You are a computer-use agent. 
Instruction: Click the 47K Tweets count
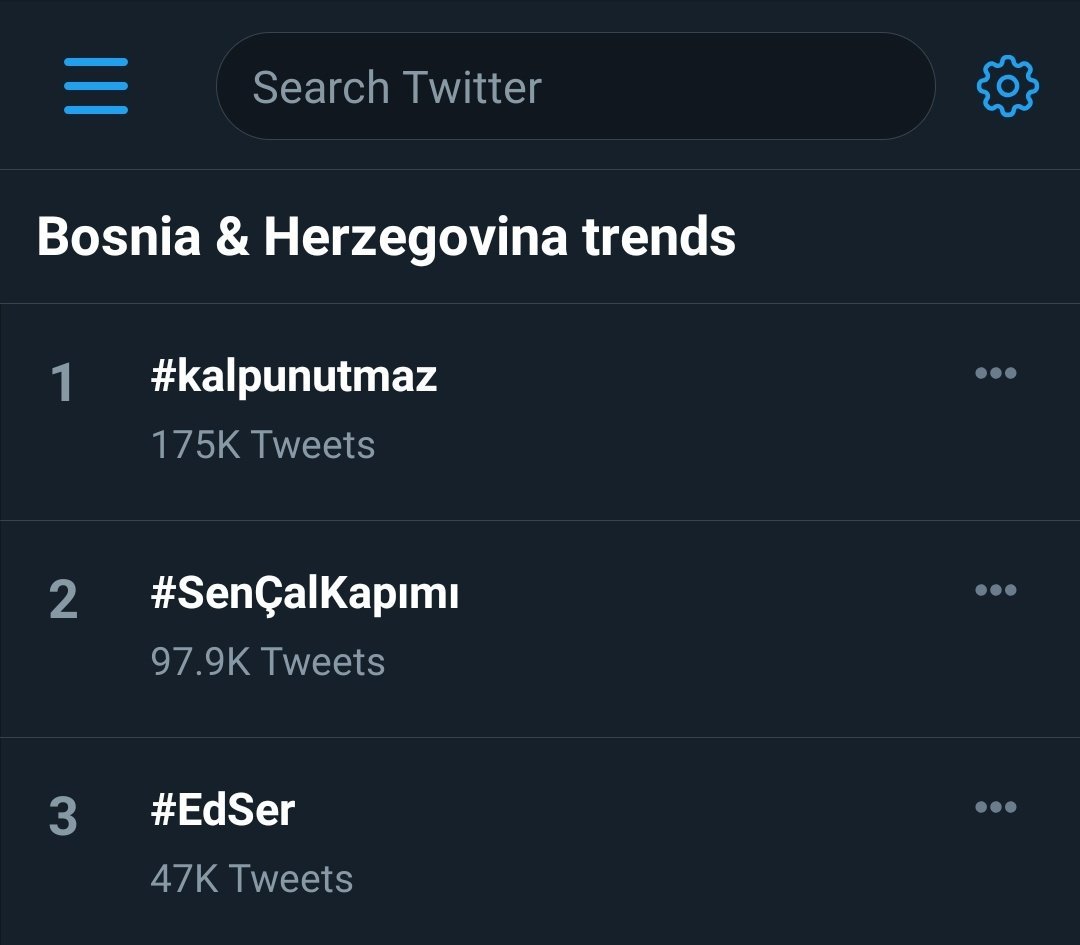coord(252,879)
